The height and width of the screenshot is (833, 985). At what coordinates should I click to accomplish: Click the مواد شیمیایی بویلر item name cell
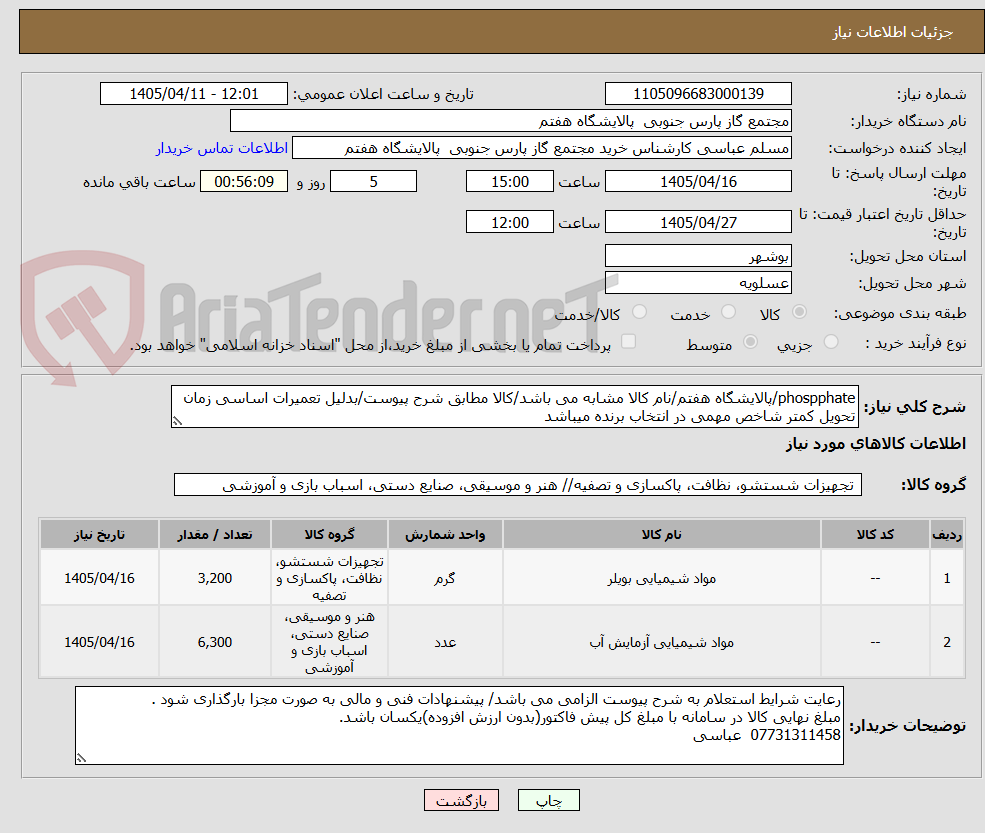[x=661, y=578]
